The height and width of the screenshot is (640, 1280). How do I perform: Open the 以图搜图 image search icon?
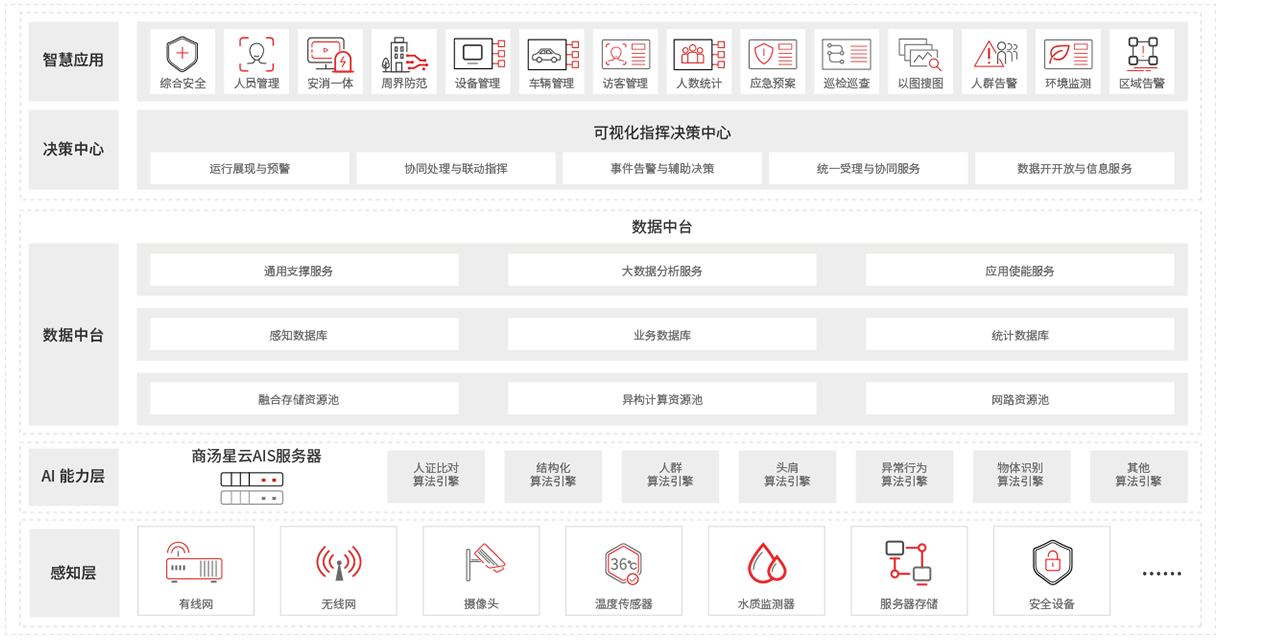[x=920, y=53]
